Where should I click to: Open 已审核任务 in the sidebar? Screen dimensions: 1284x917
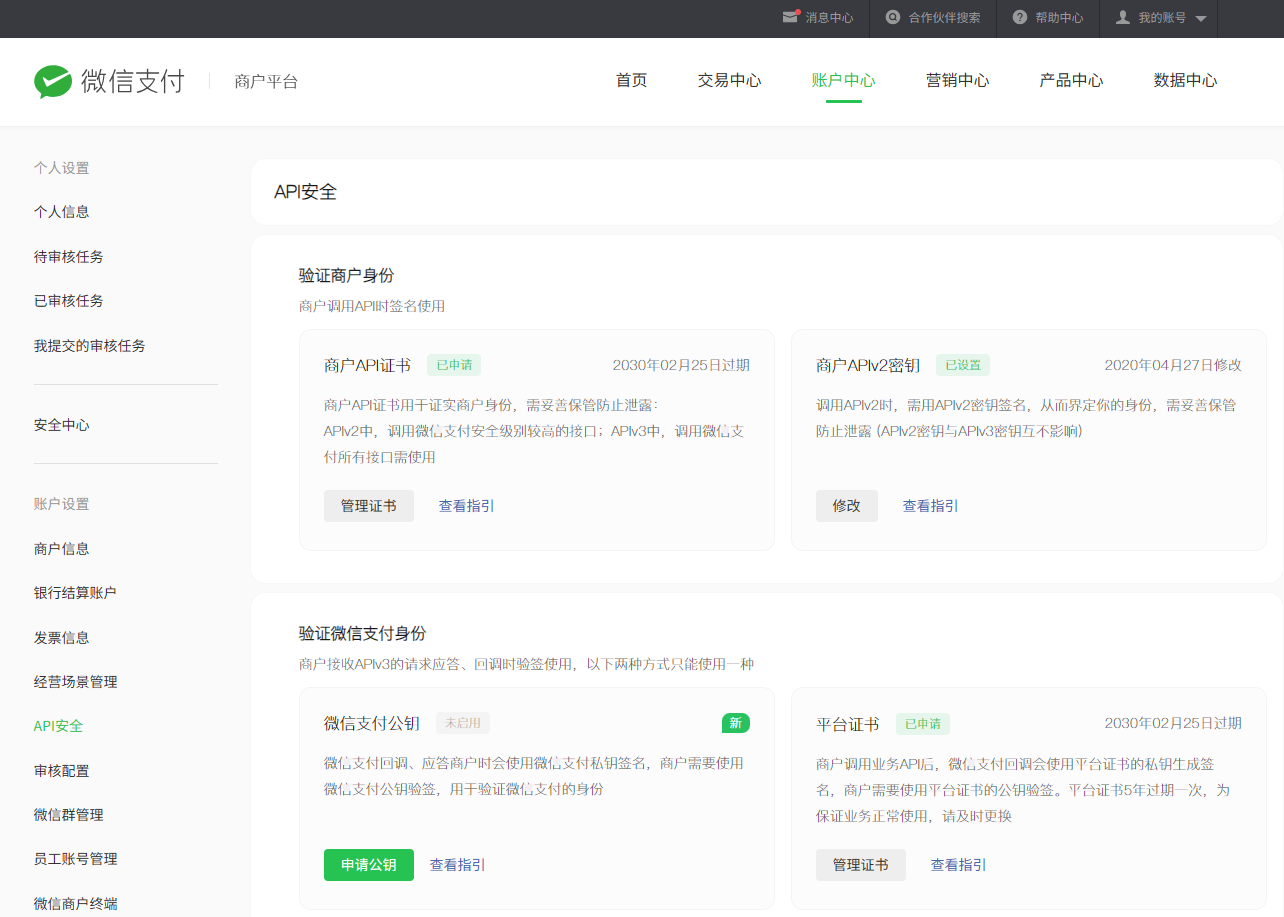click(69, 301)
